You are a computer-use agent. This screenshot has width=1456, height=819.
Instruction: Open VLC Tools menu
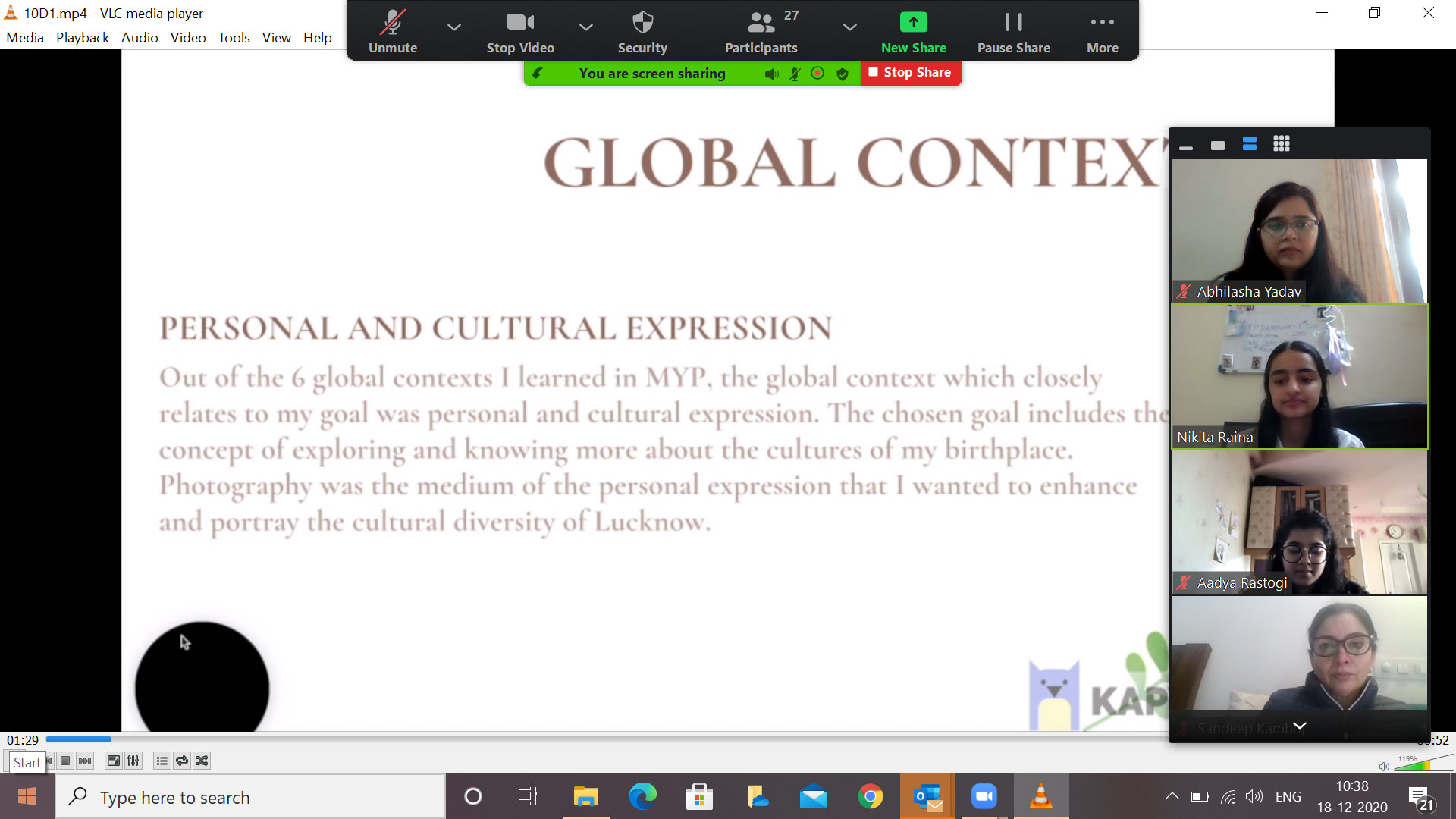tap(234, 38)
